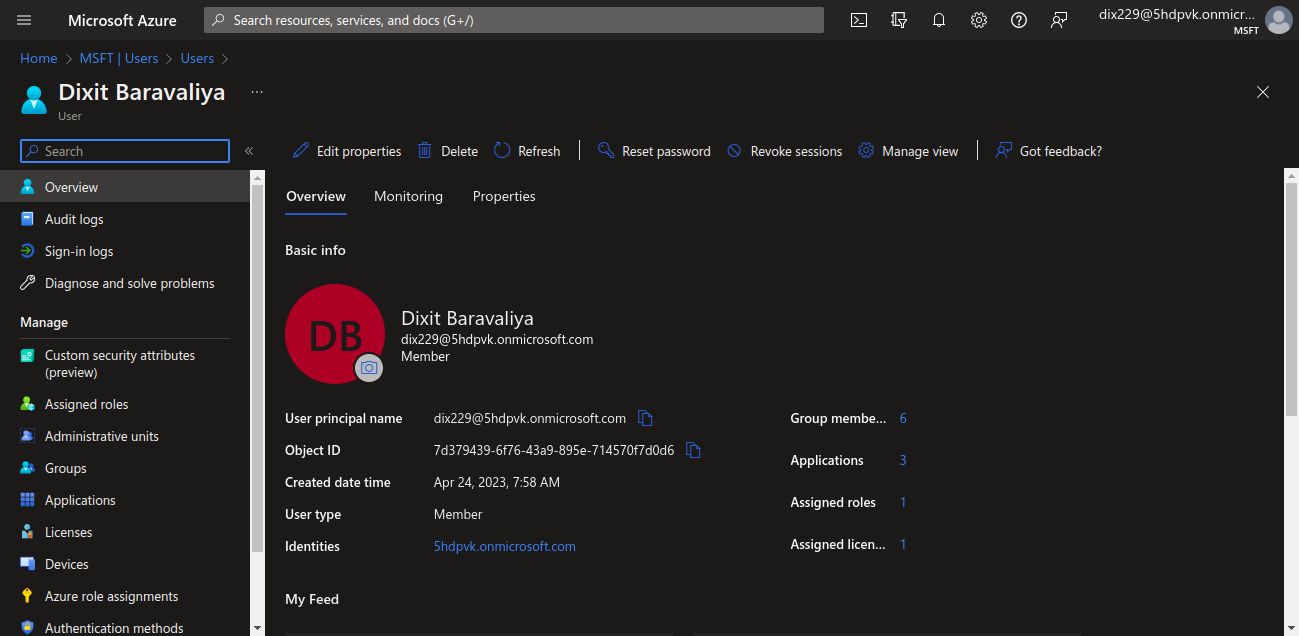Click the Created date Apr 24, 2023
Image resolution: width=1299 pixels, height=636 pixels.
point(496,482)
